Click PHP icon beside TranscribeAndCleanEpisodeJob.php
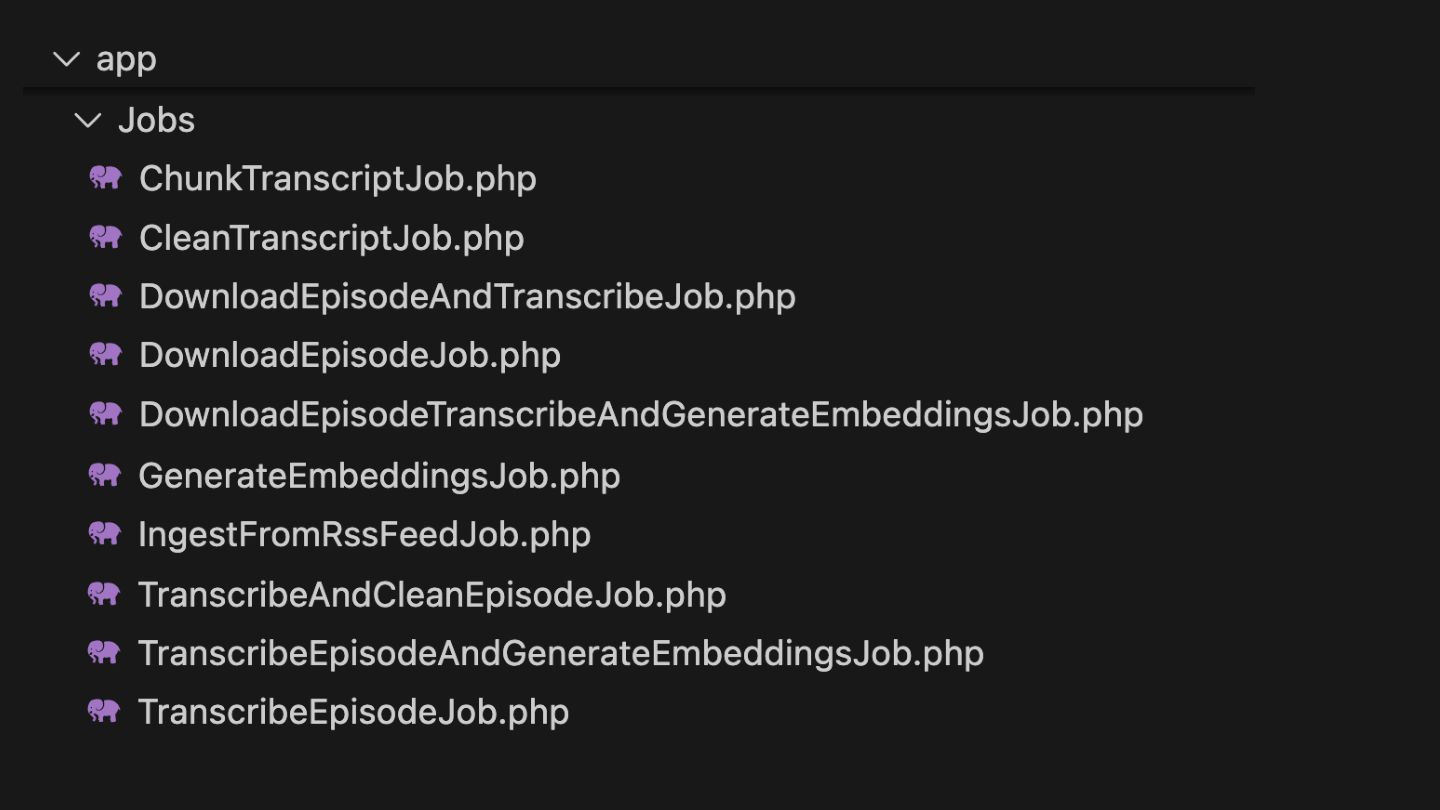 [105, 594]
